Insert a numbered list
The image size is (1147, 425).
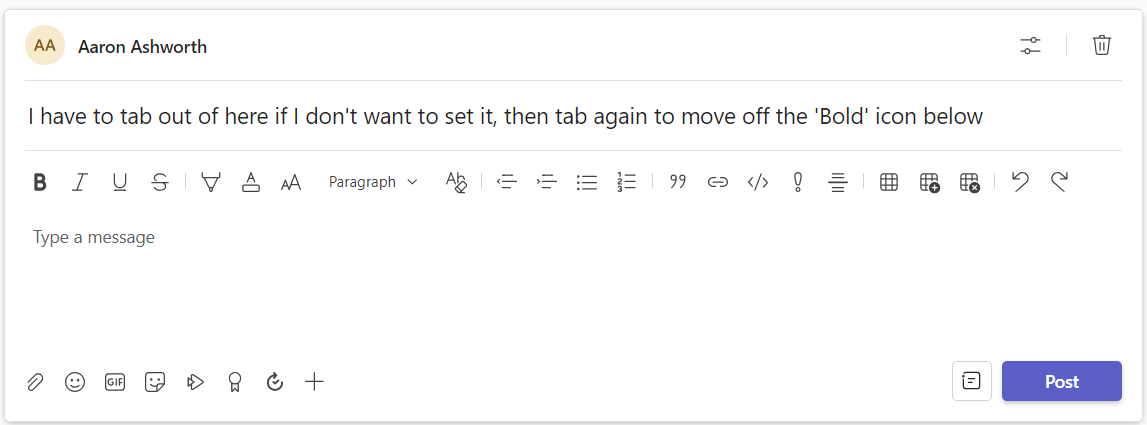coord(627,182)
